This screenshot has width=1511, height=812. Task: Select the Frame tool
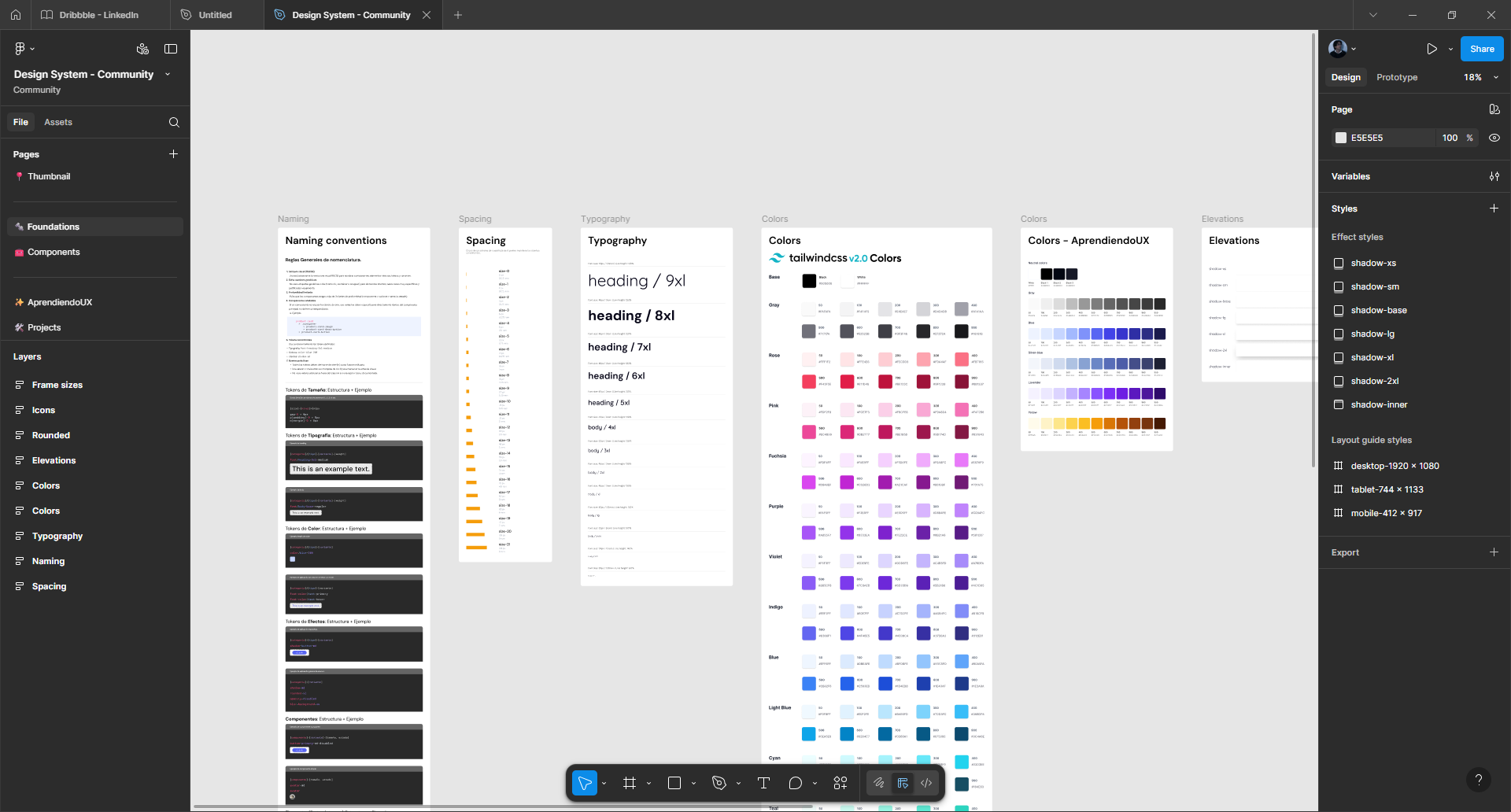coord(630,783)
